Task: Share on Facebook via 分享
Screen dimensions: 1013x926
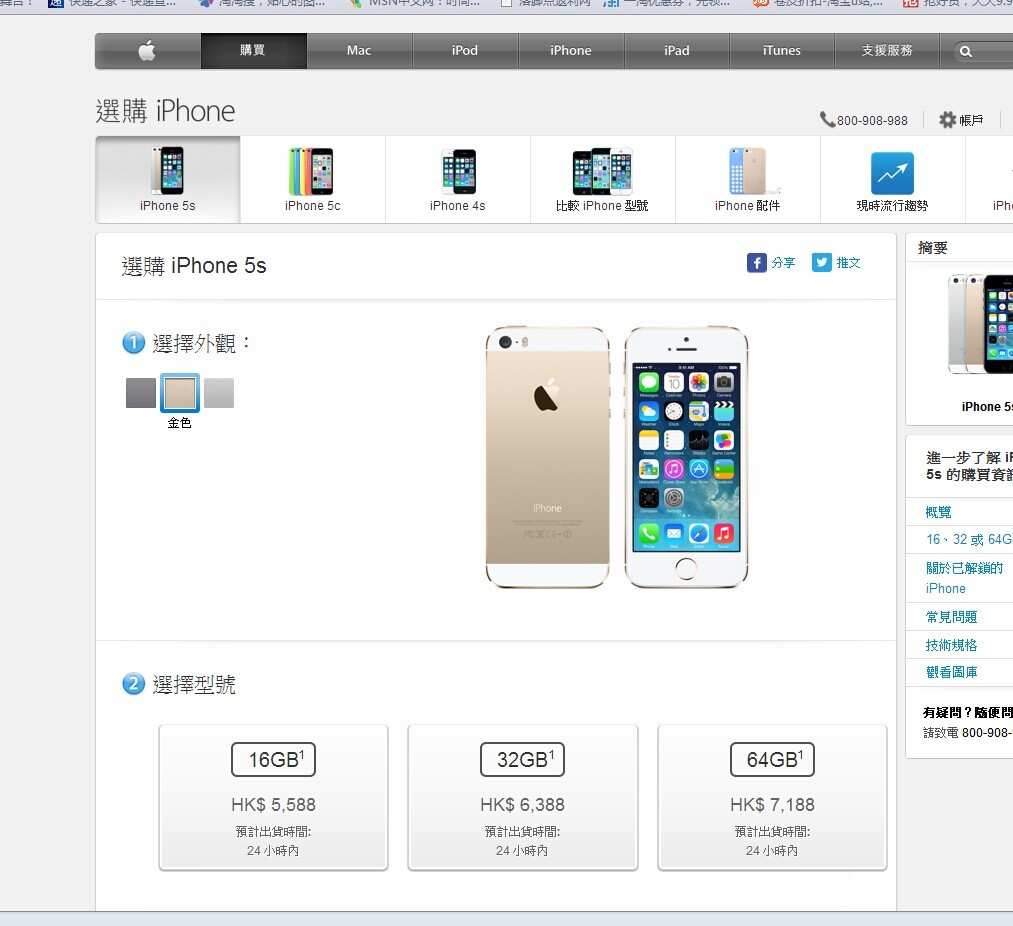Action: pyautogui.click(x=771, y=263)
